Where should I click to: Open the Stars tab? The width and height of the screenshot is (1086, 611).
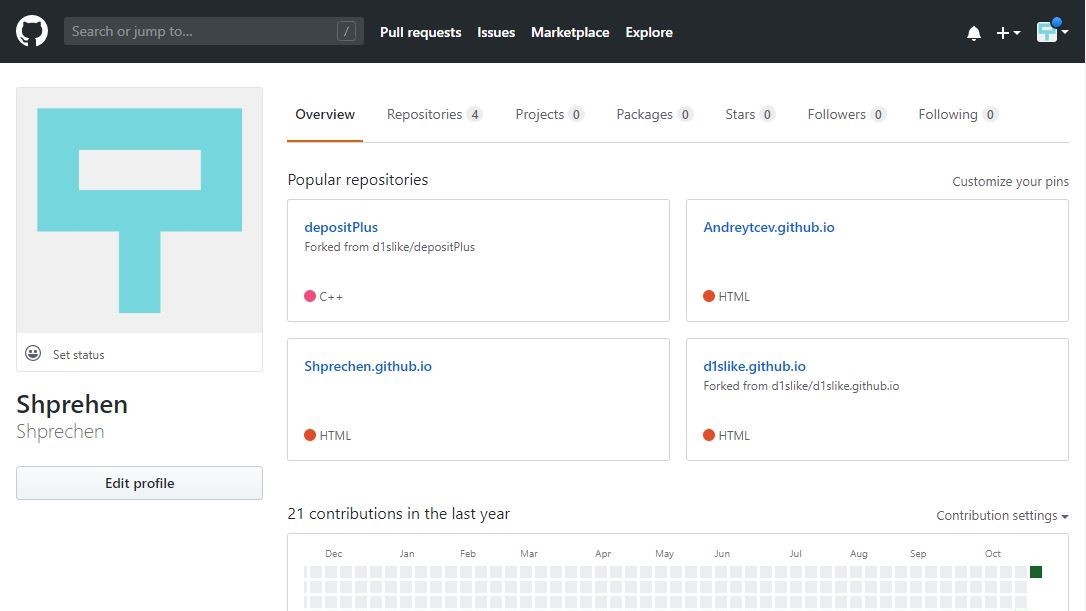(x=749, y=114)
